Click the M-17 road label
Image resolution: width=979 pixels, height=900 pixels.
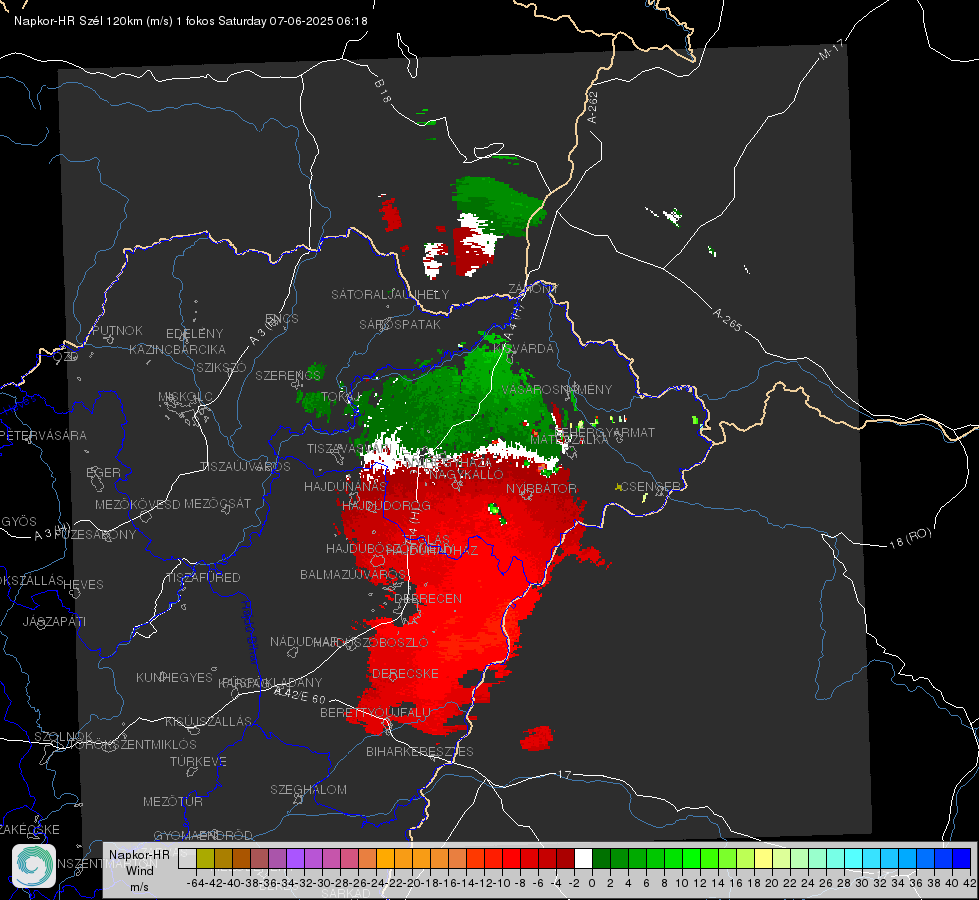tap(831, 49)
